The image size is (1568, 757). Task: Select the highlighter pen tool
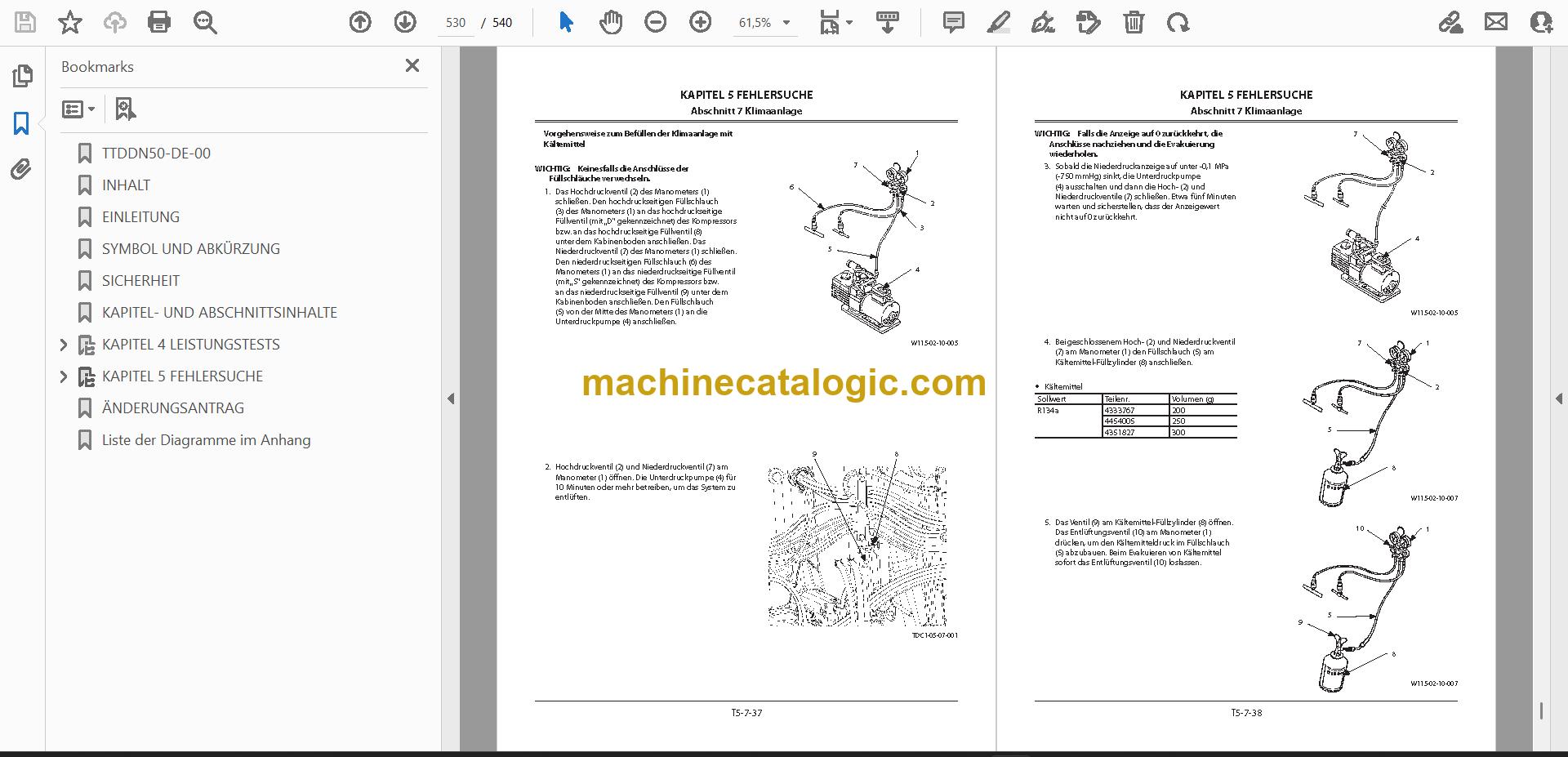(x=998, y=22)
